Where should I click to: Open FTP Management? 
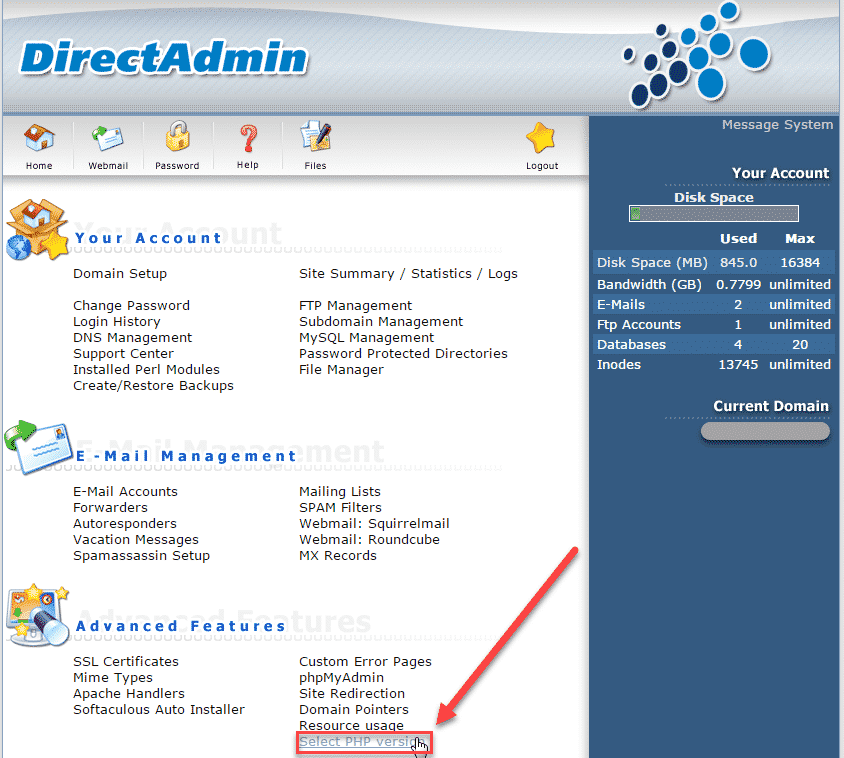point(355,305)
